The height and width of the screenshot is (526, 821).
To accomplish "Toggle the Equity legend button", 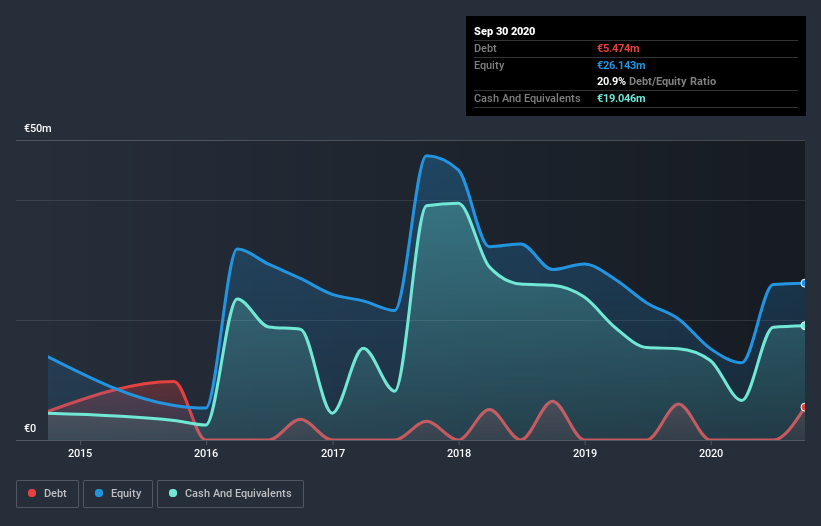I will 118,494.
